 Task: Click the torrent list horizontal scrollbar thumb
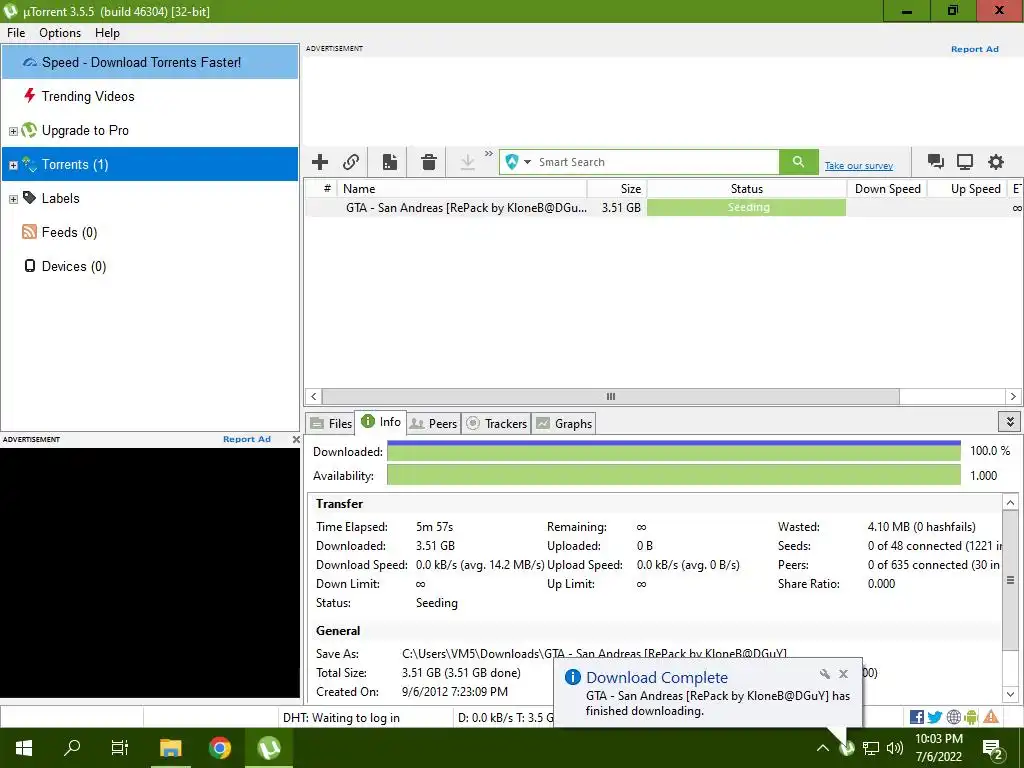point(611,396)
